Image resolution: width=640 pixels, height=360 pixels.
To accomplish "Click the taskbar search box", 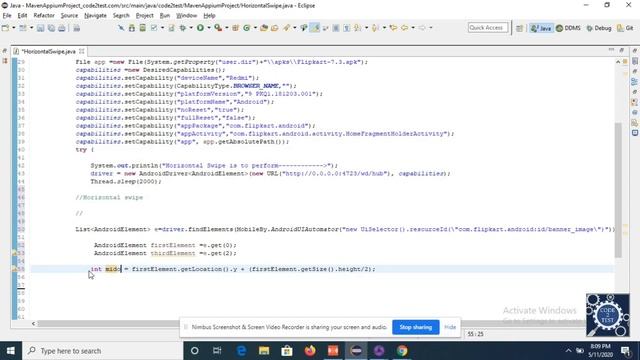I will [x=102, y=351].
